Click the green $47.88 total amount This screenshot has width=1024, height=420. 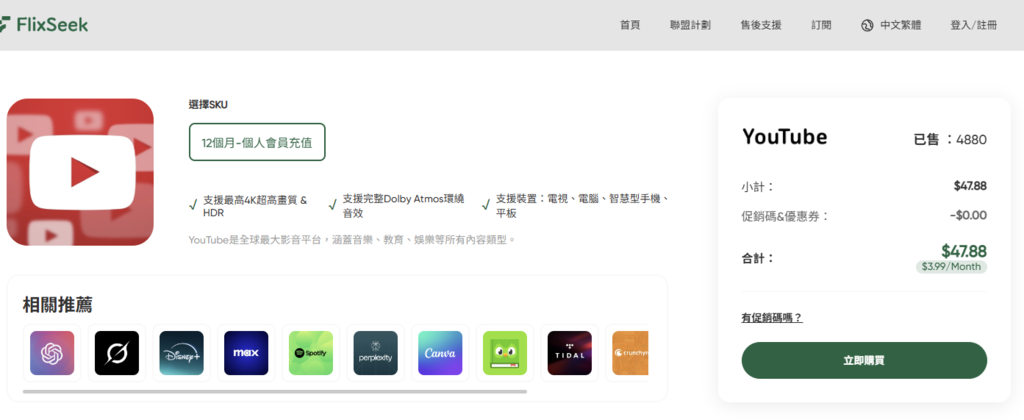[x=964, y=251]
